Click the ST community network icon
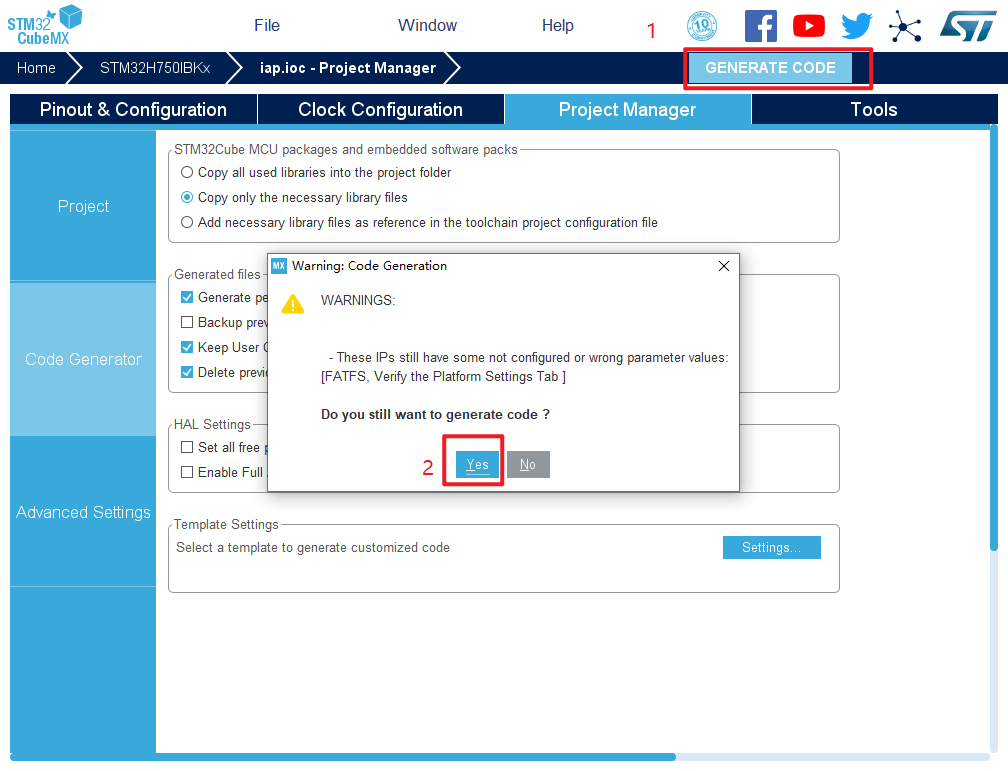This screenshot has width=1008, height=771. tap(905, 27)
